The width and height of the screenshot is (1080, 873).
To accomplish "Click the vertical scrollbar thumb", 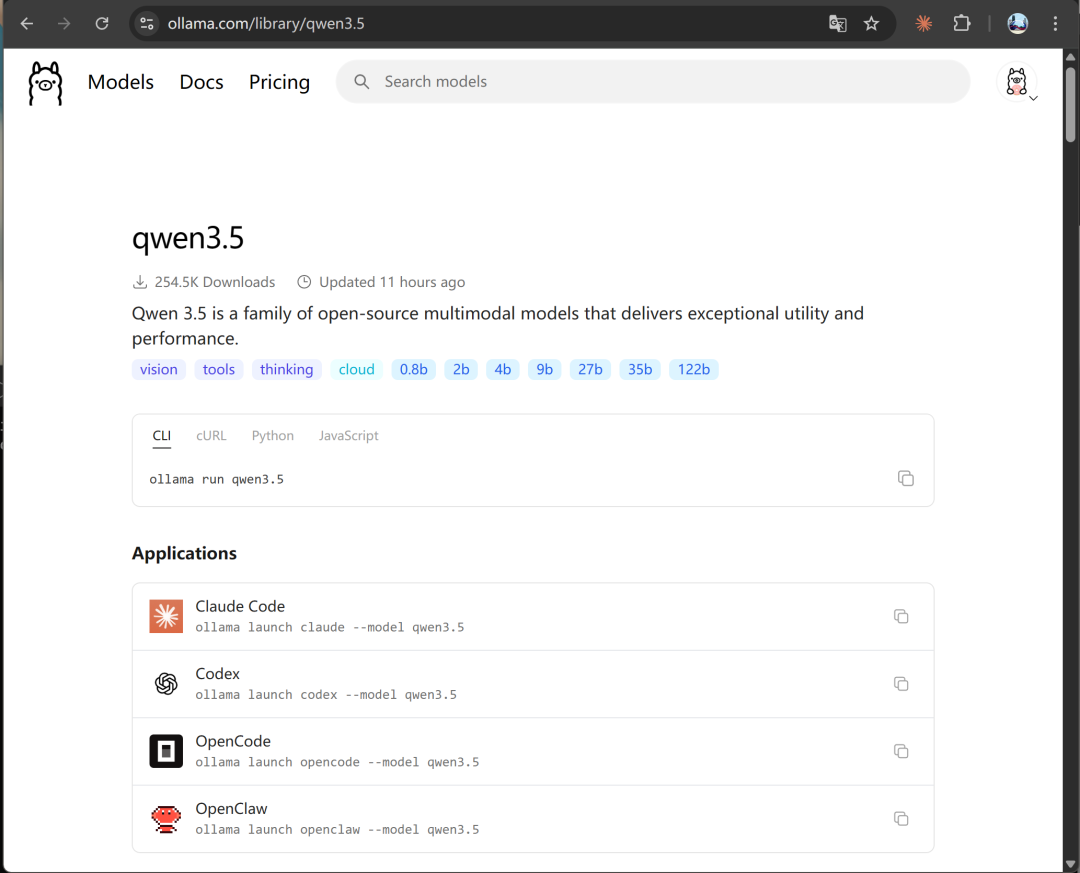I will tap(1070, 103).
